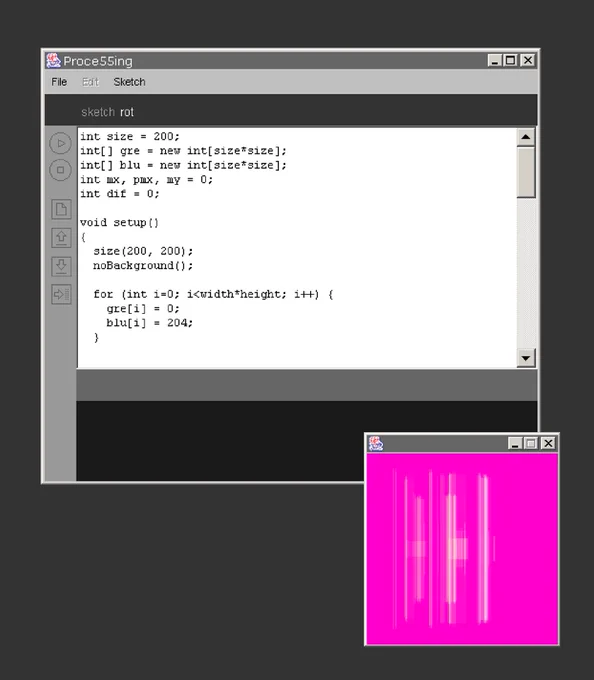Minimize the sketch output window
The image size is (594, 680).
[515, 443]
